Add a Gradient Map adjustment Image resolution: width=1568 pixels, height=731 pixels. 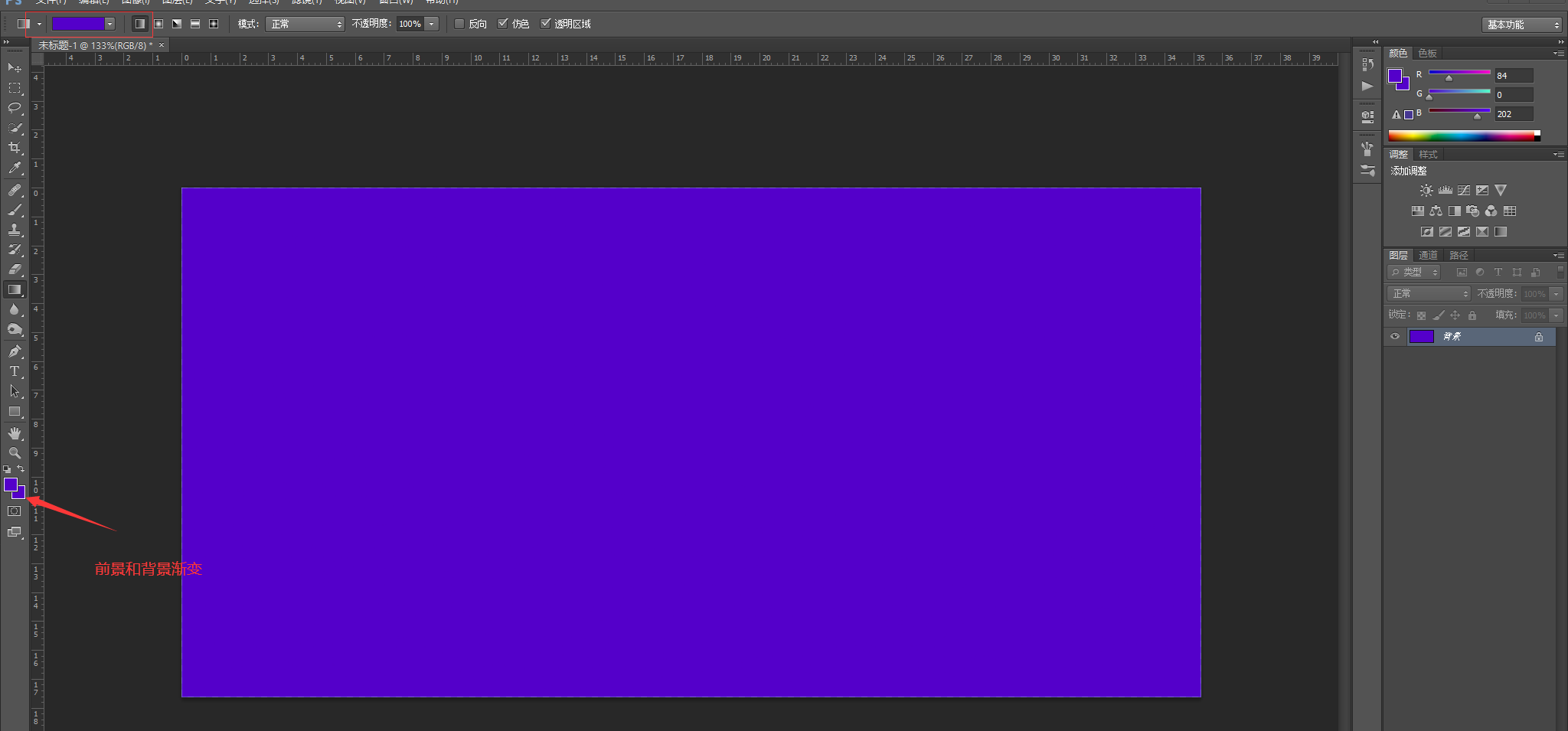click(x=1501, y=232)
